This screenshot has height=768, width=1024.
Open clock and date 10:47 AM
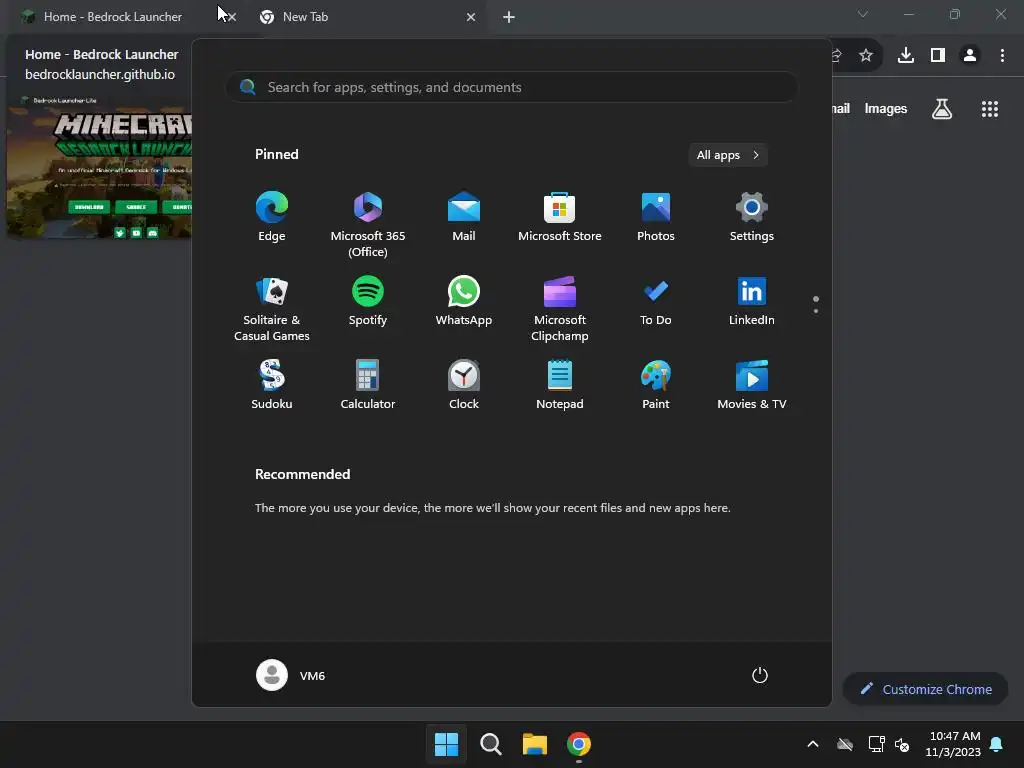click(x=953, y=744)
